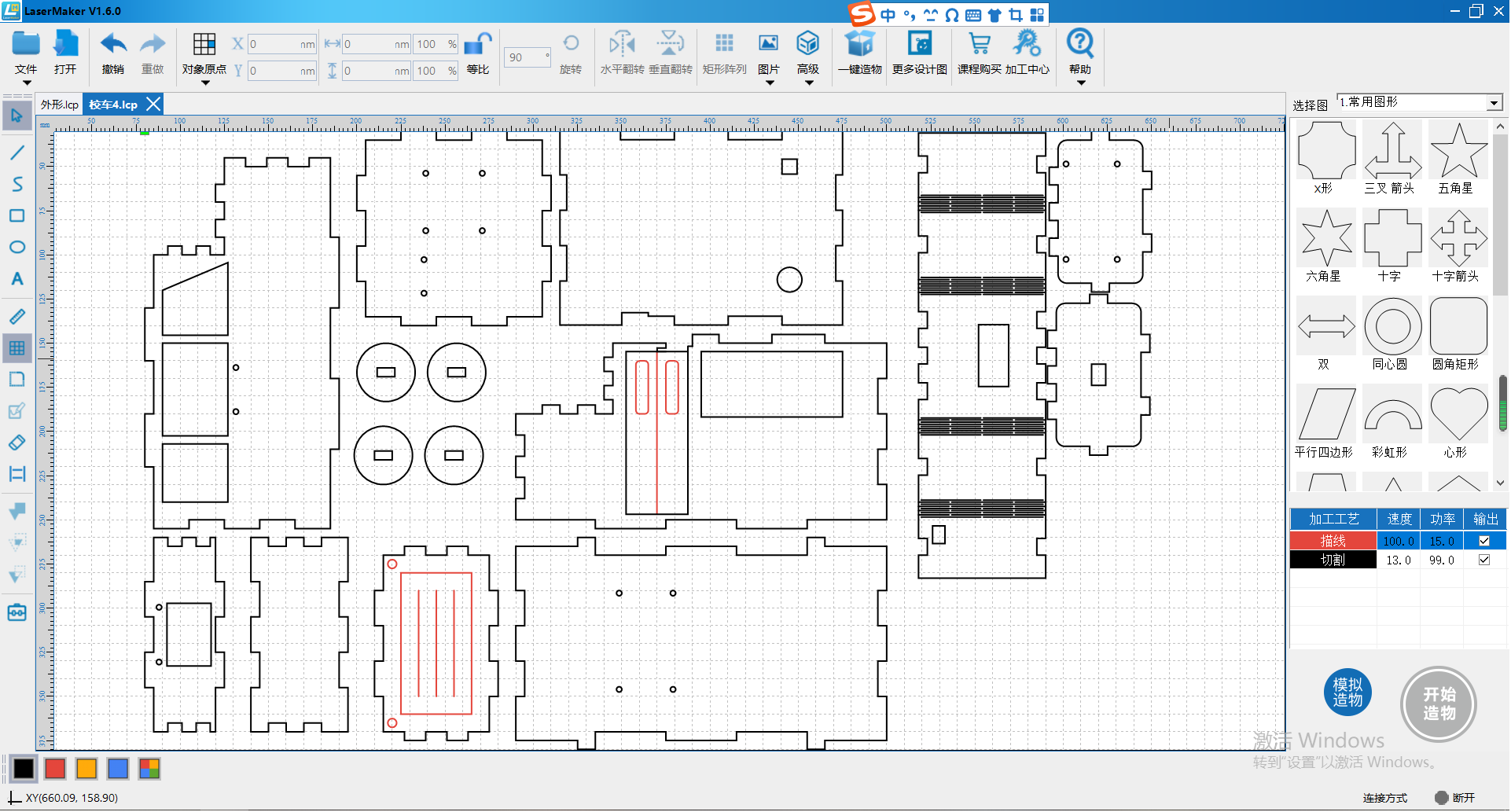Pick the red color swatch
The image size is (1511, 812).
pos(55,769)
